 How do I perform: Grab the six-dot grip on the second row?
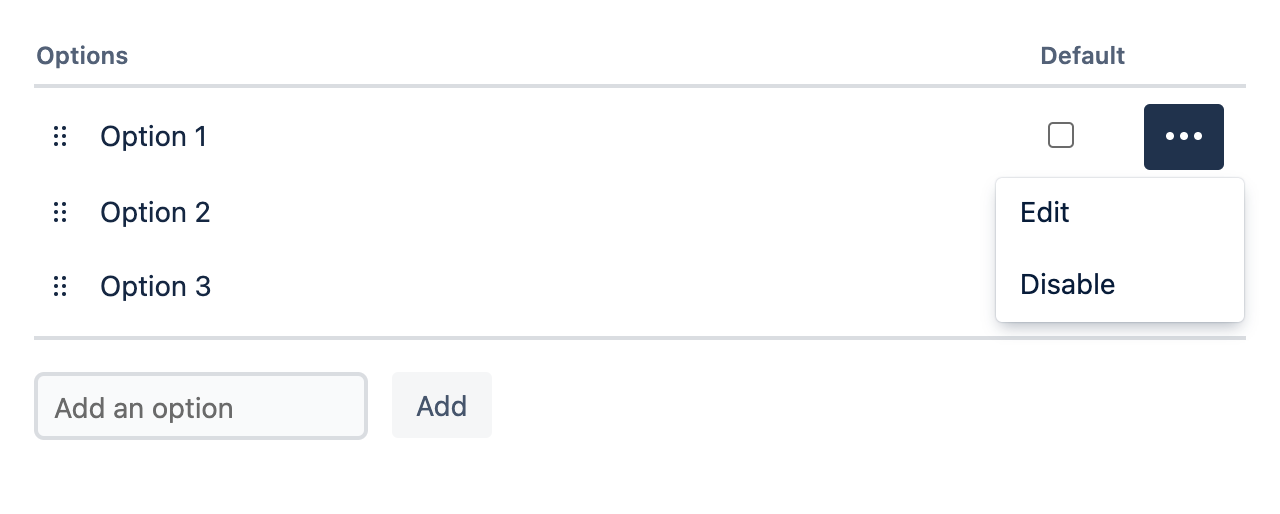pyautogui.click(x=60, y=212)
